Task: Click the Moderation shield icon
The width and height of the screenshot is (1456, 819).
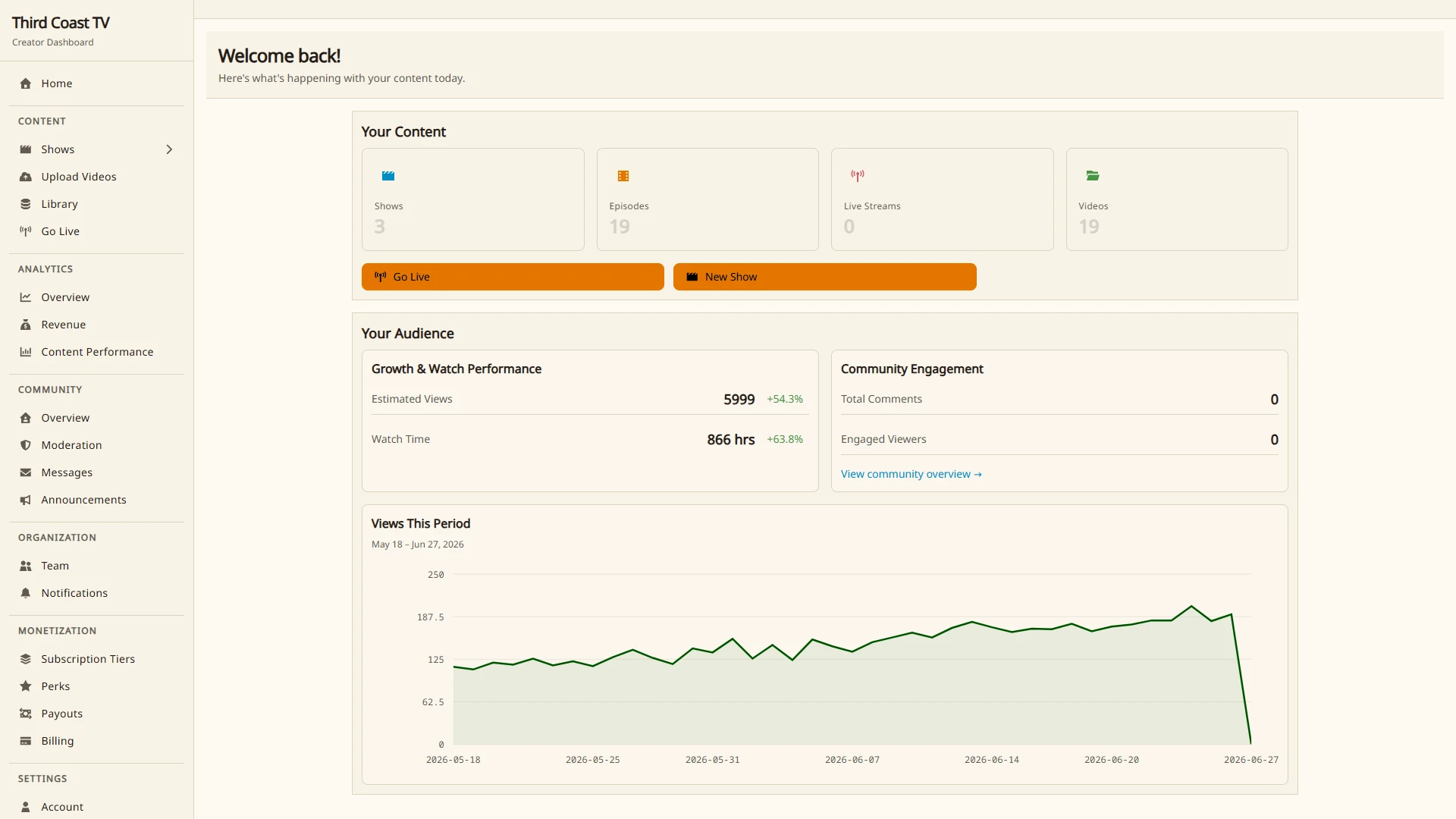Action: click(26, 445)
